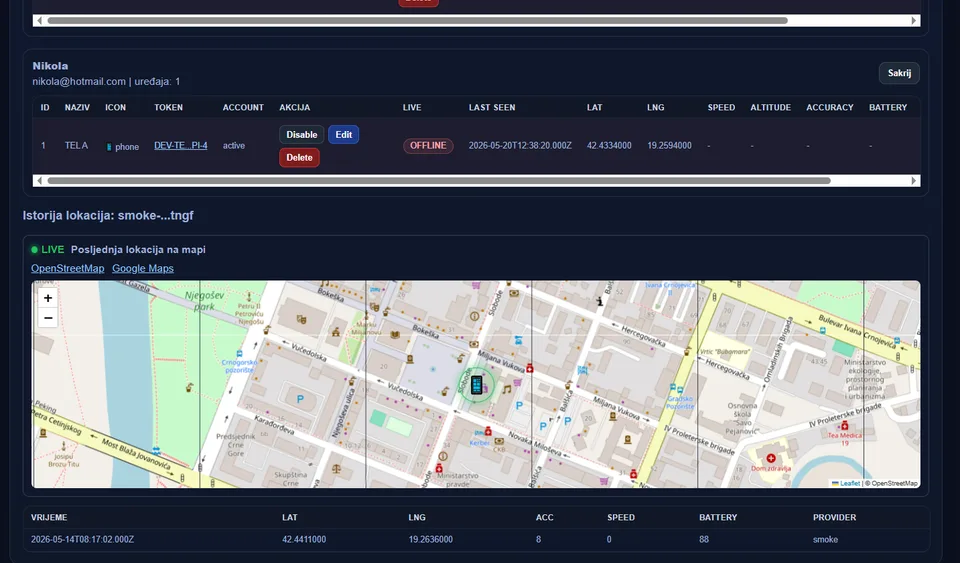Click the Nikola user heading
Viewport: 960px width, 563px height.
50,65
